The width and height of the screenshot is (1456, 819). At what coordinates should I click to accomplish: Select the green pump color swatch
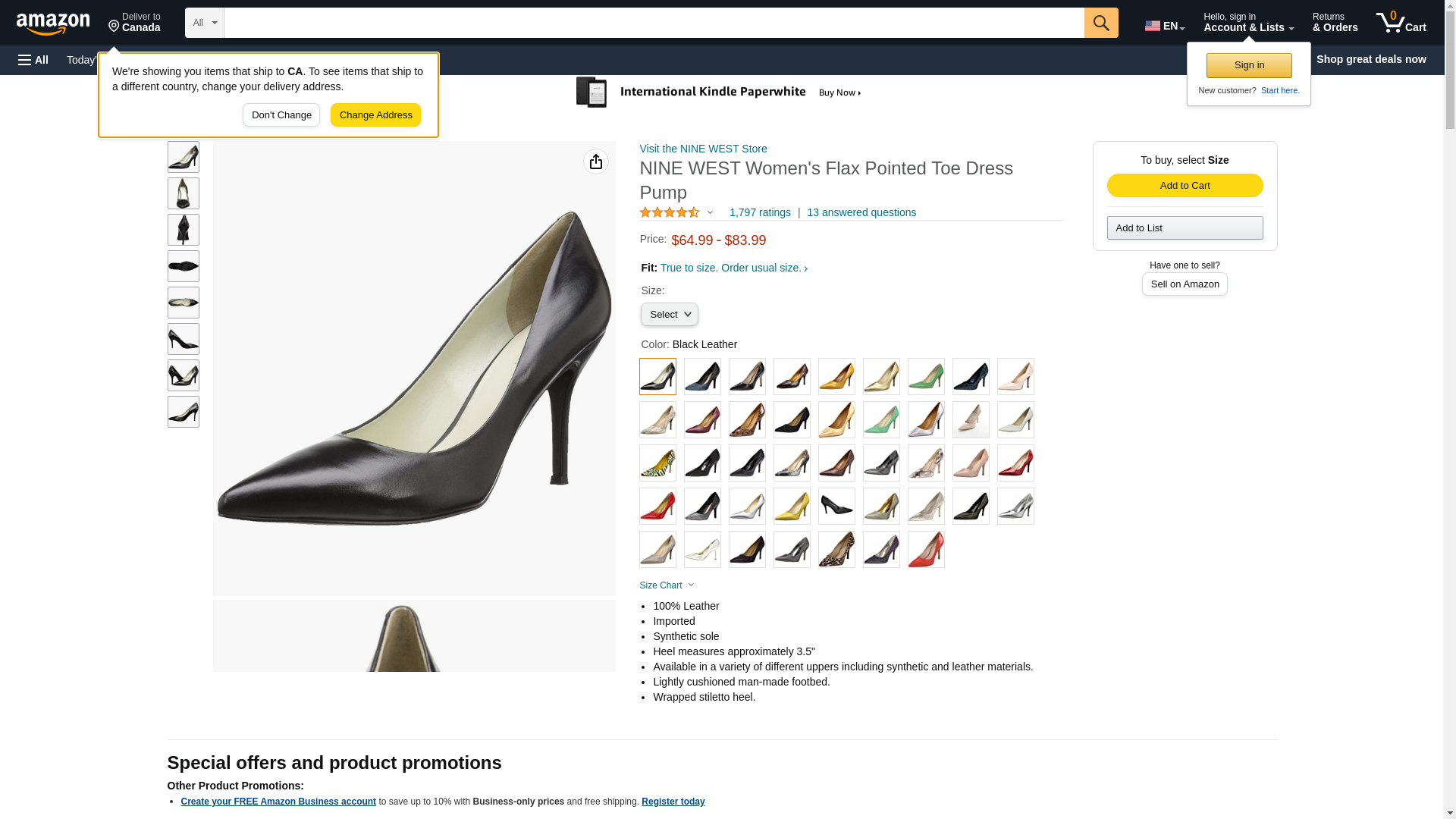[926, 376]
